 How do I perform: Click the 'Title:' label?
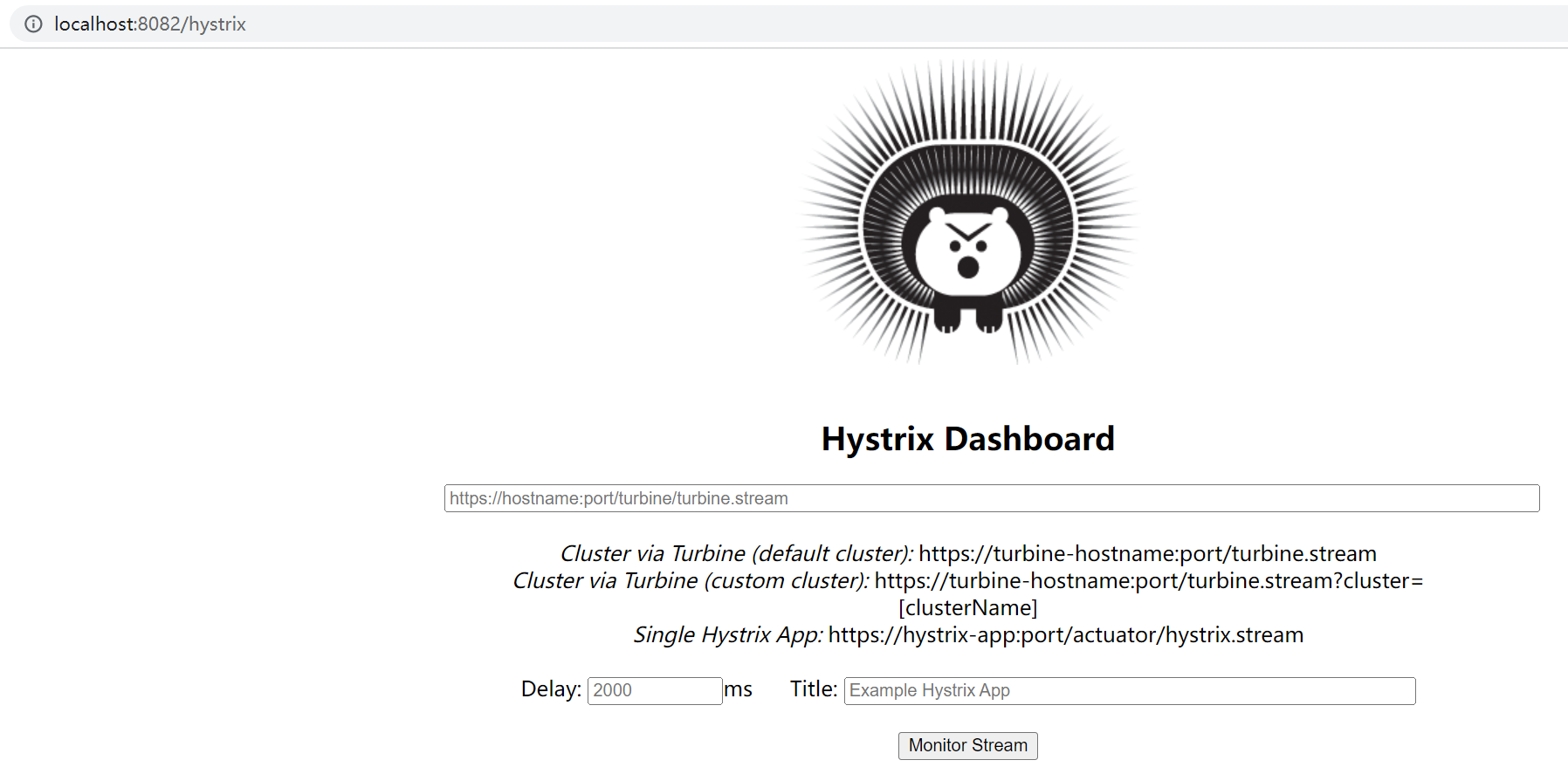pos(814,689)
